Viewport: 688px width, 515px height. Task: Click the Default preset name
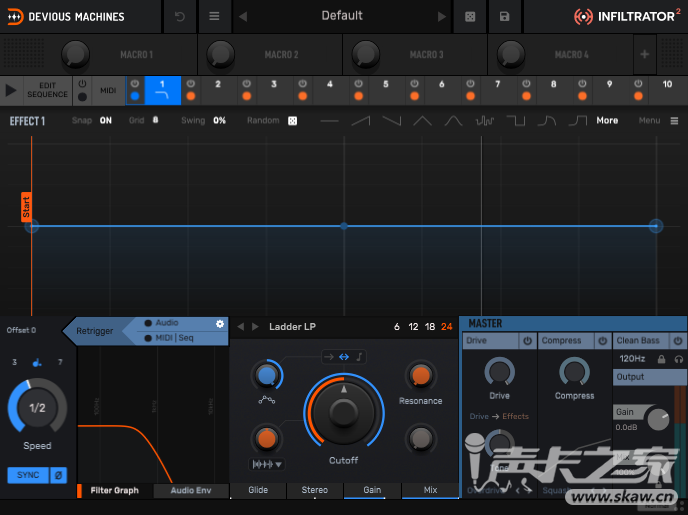pyautogui.click(x=342, y=16)
